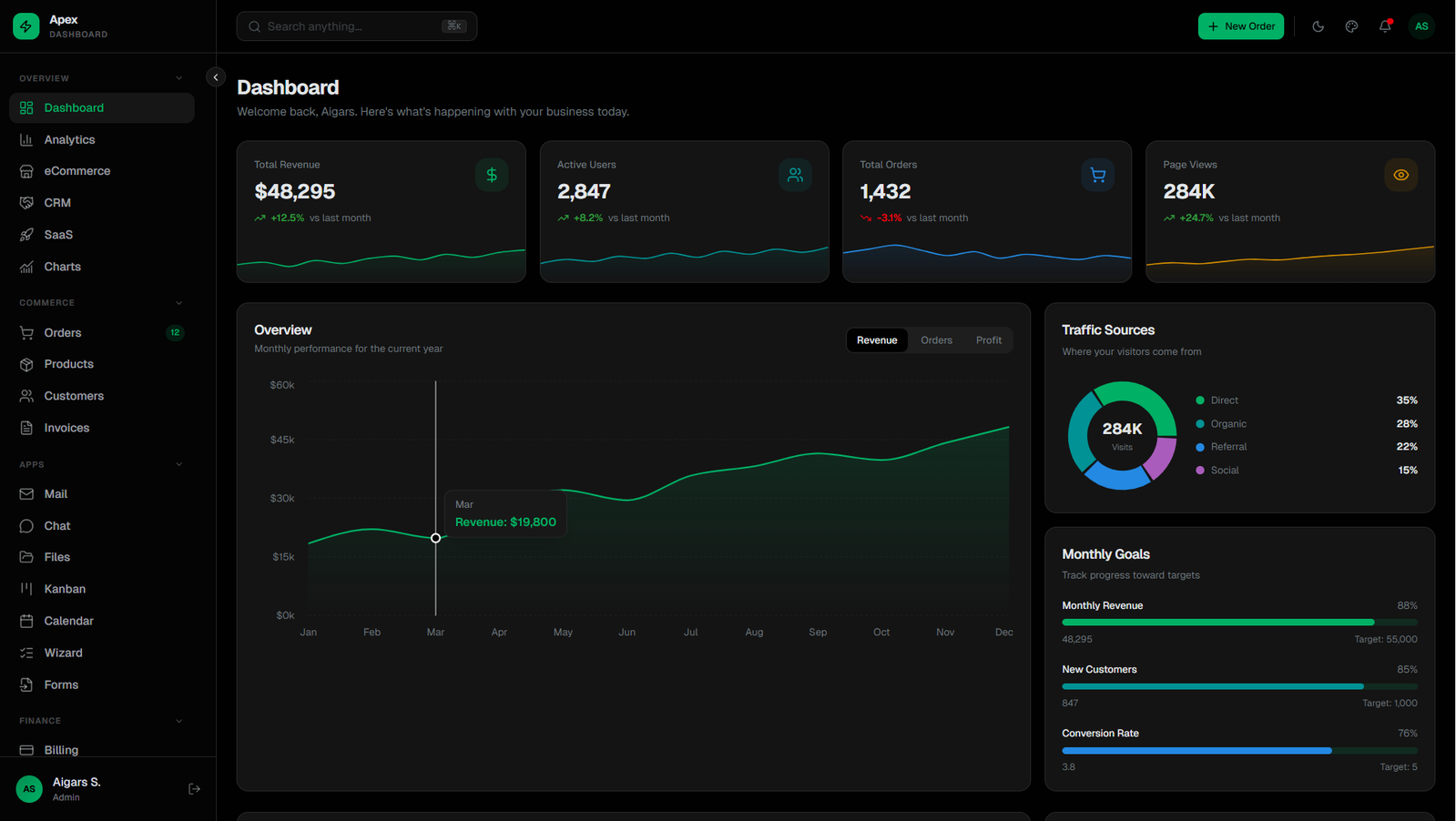The height and width of the screenshot is (821, 1456).
Task: Open the CRM page
Action: click(x=102, y=203)
